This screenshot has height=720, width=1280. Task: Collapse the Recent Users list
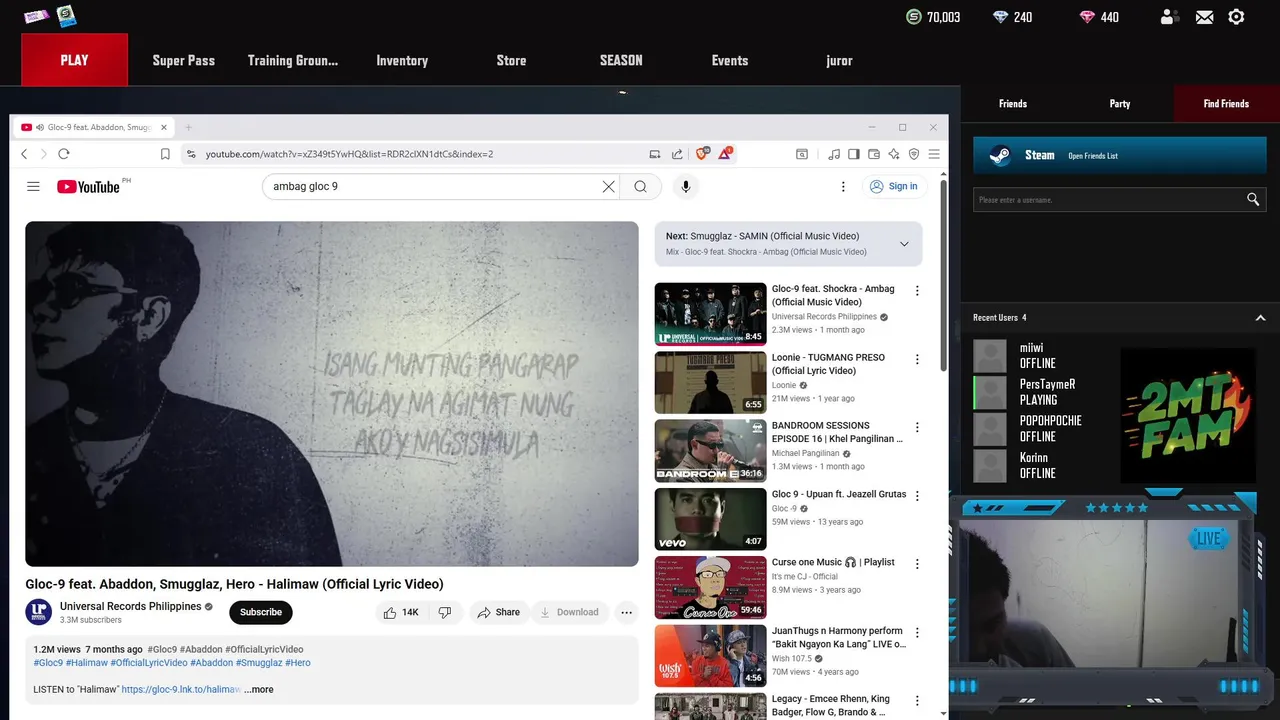point(1260,318)
